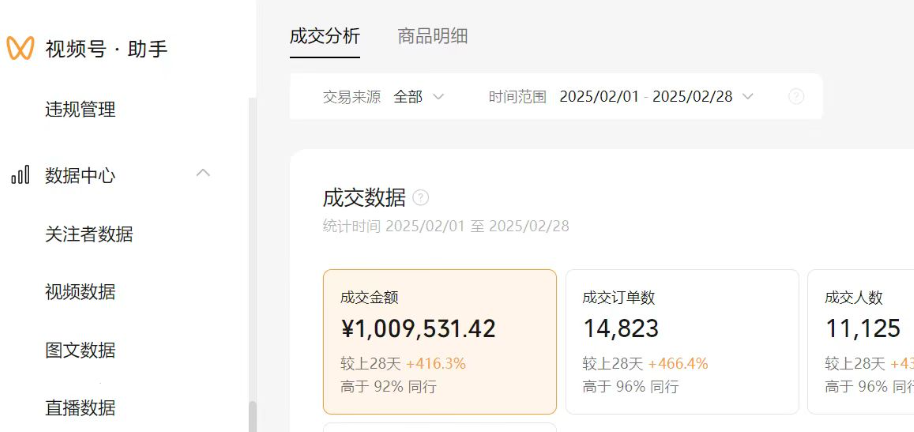Open the 交易来源 全部 dropdown
914x432 pixels.
[418, 97]
